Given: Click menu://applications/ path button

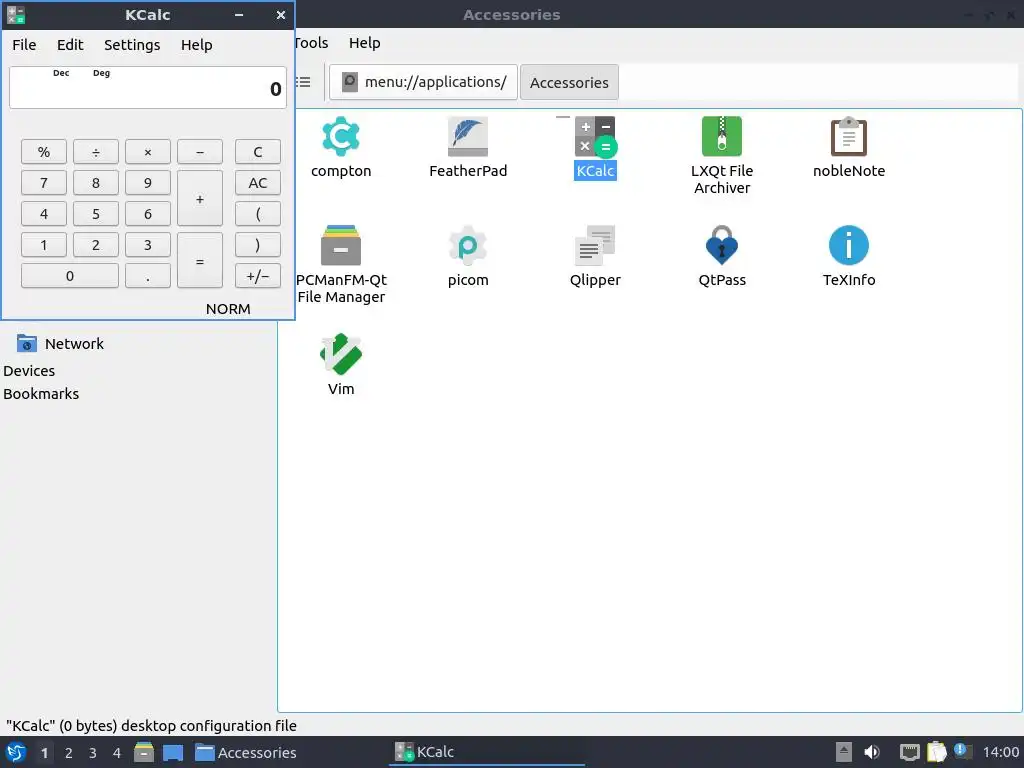Looking at the screenshot, I should pyautogui.click(x=423, y=82).
